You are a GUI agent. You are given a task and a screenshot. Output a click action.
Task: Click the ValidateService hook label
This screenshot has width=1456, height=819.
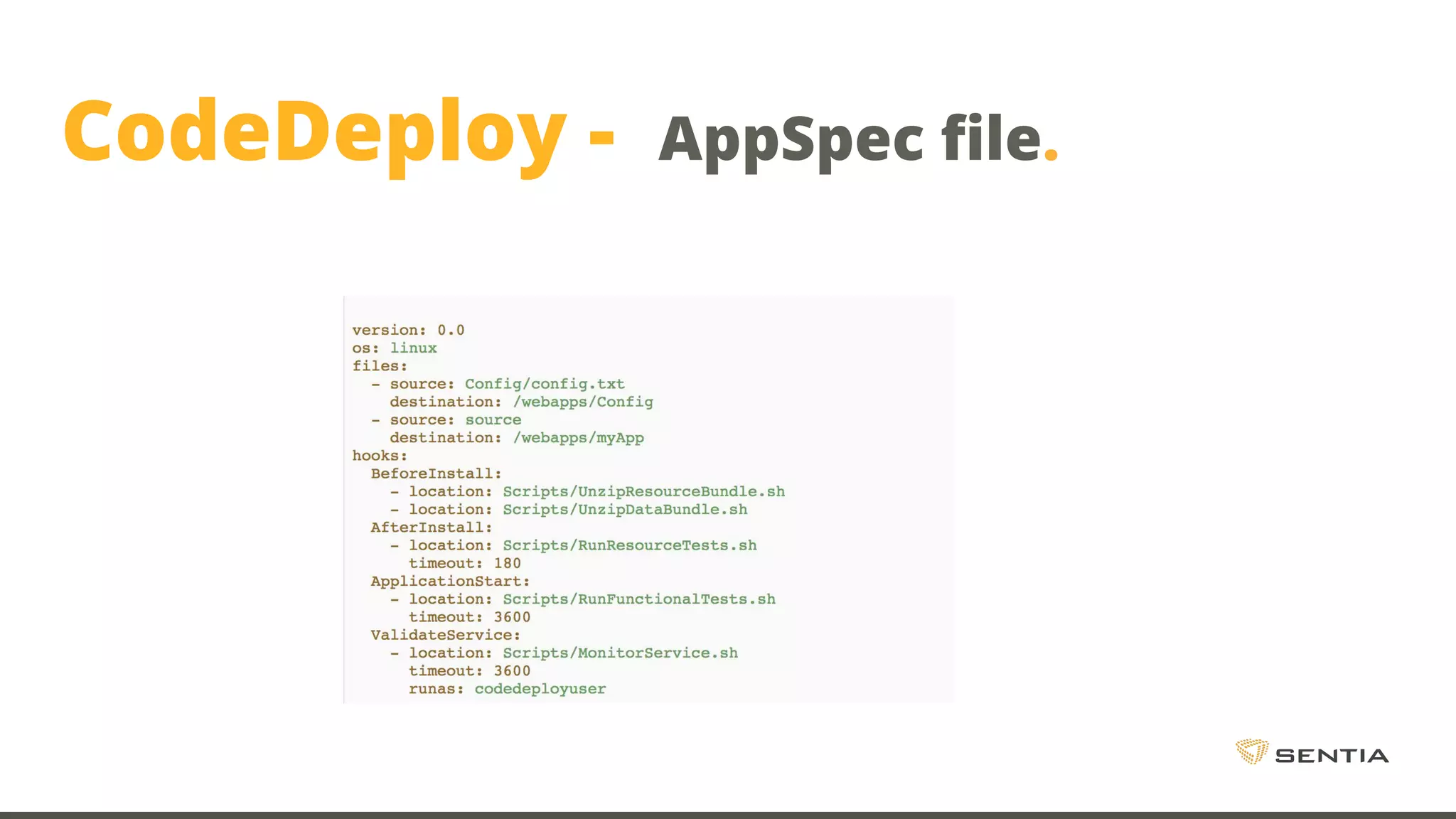446,635
